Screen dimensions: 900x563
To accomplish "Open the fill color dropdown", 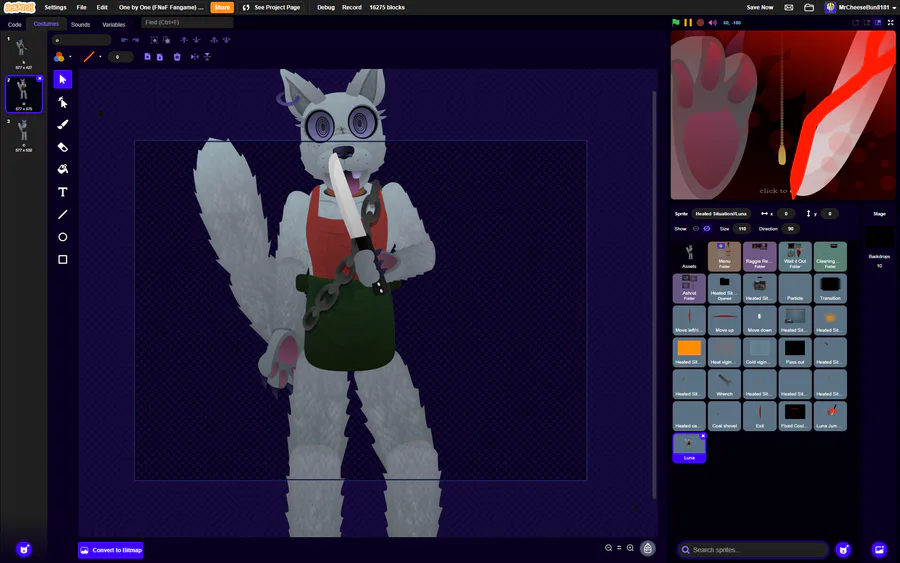I will [70, 57].
